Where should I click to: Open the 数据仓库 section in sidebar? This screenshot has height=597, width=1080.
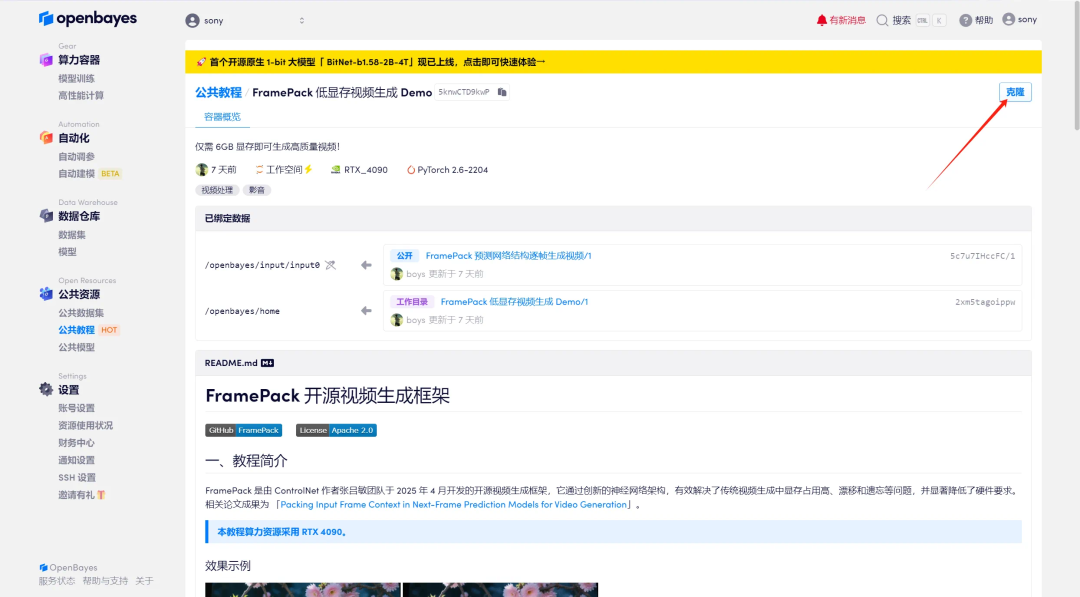46,216
